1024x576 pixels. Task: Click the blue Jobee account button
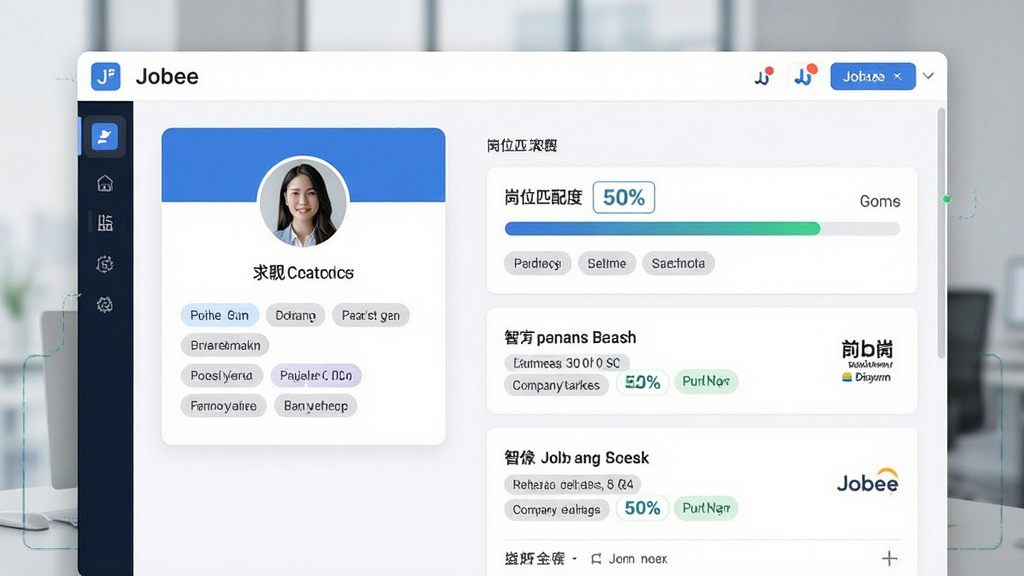872,76
